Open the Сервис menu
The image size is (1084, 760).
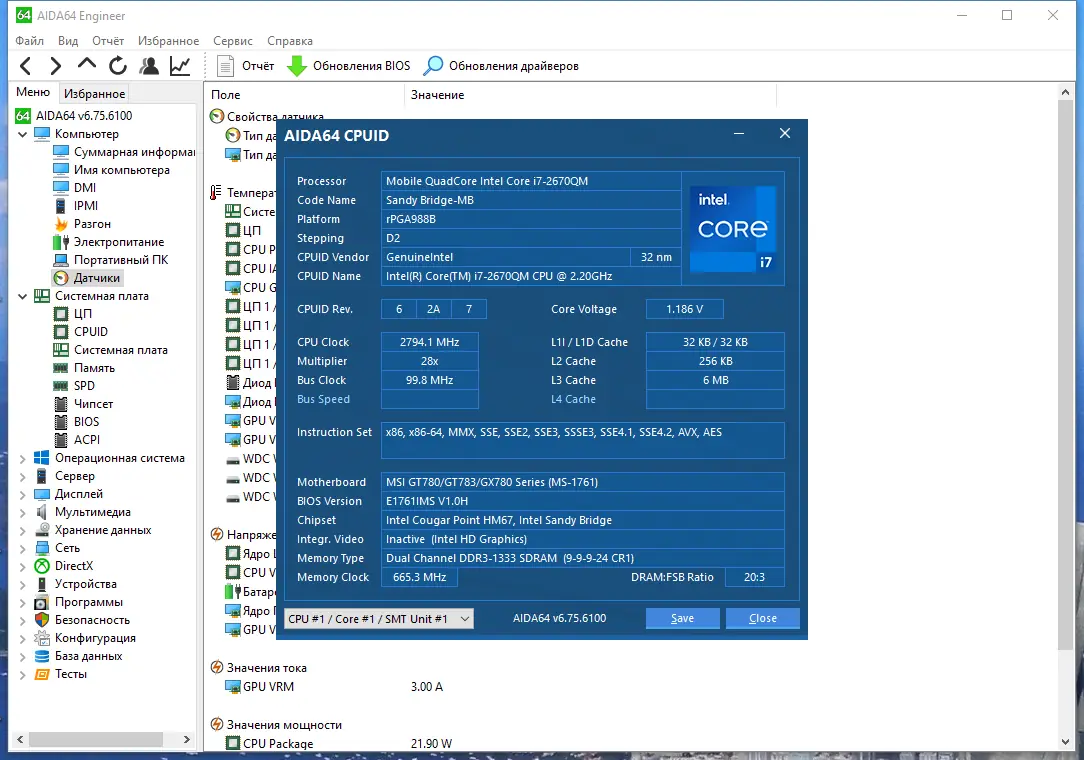point(233,41)
